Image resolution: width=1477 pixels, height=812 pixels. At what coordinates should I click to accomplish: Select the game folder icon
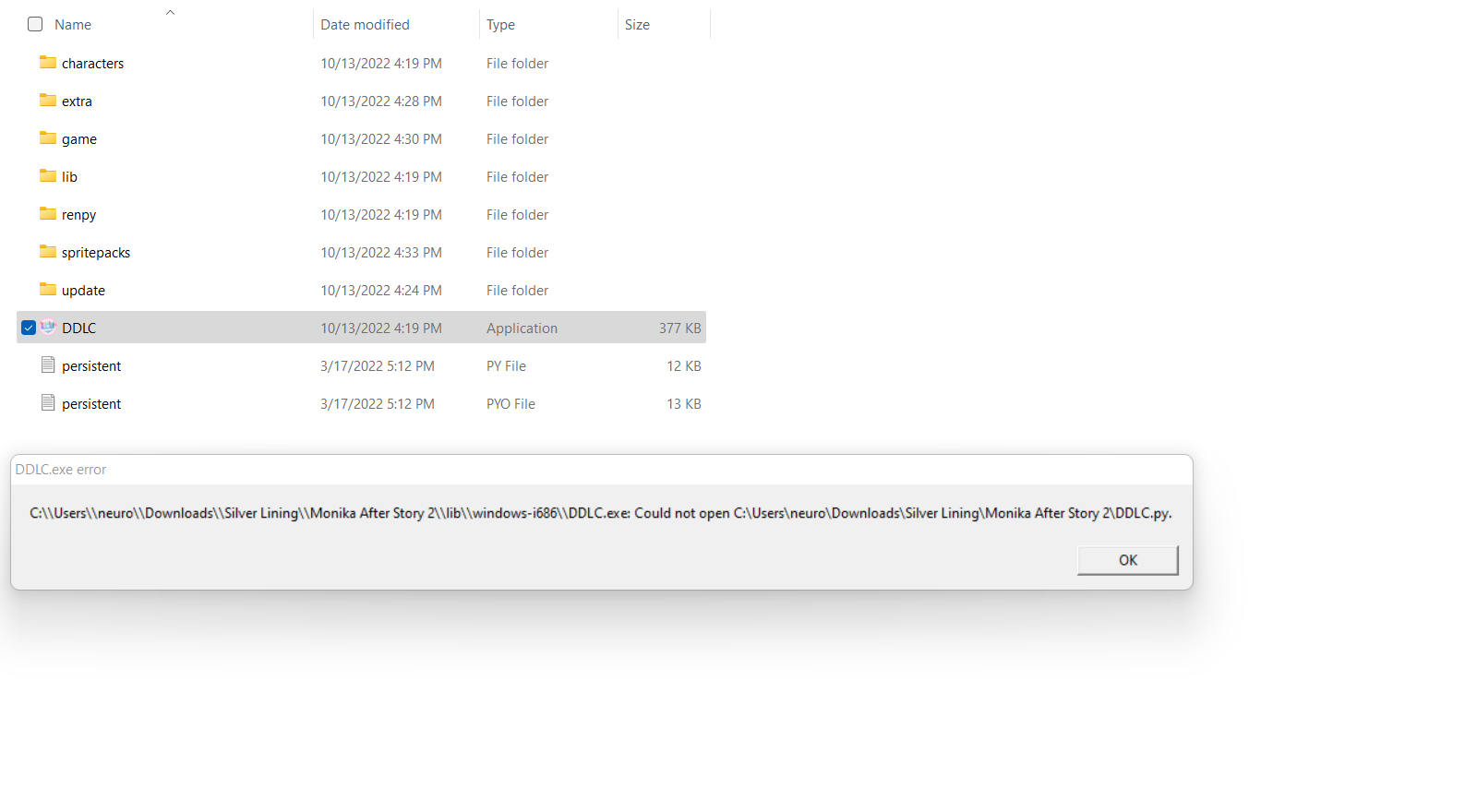coord(48,137)
